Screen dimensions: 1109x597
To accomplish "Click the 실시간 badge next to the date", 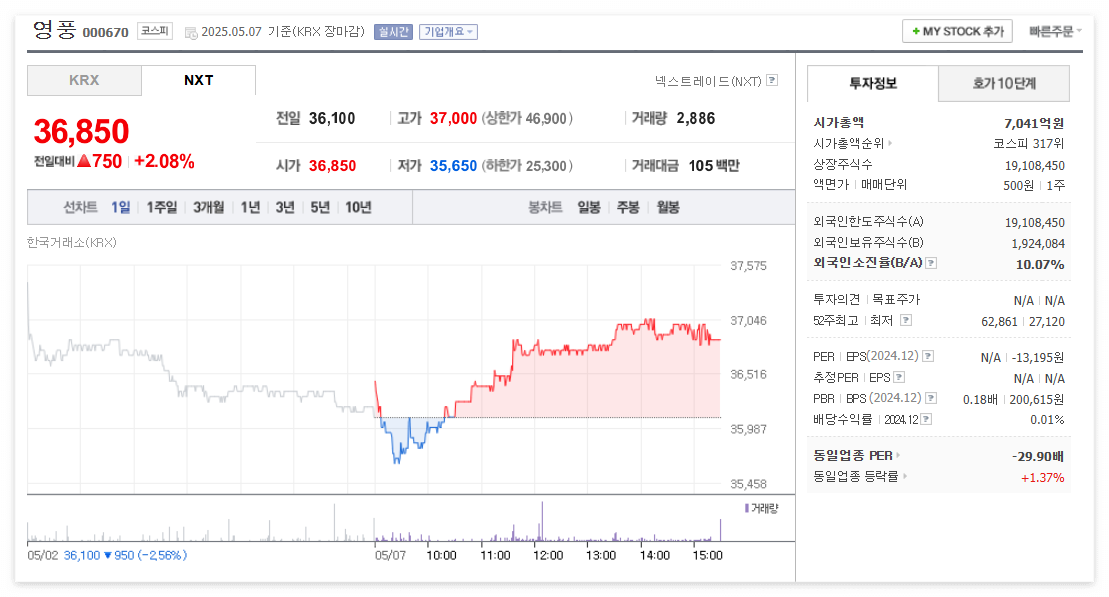I will coord(394,31).
